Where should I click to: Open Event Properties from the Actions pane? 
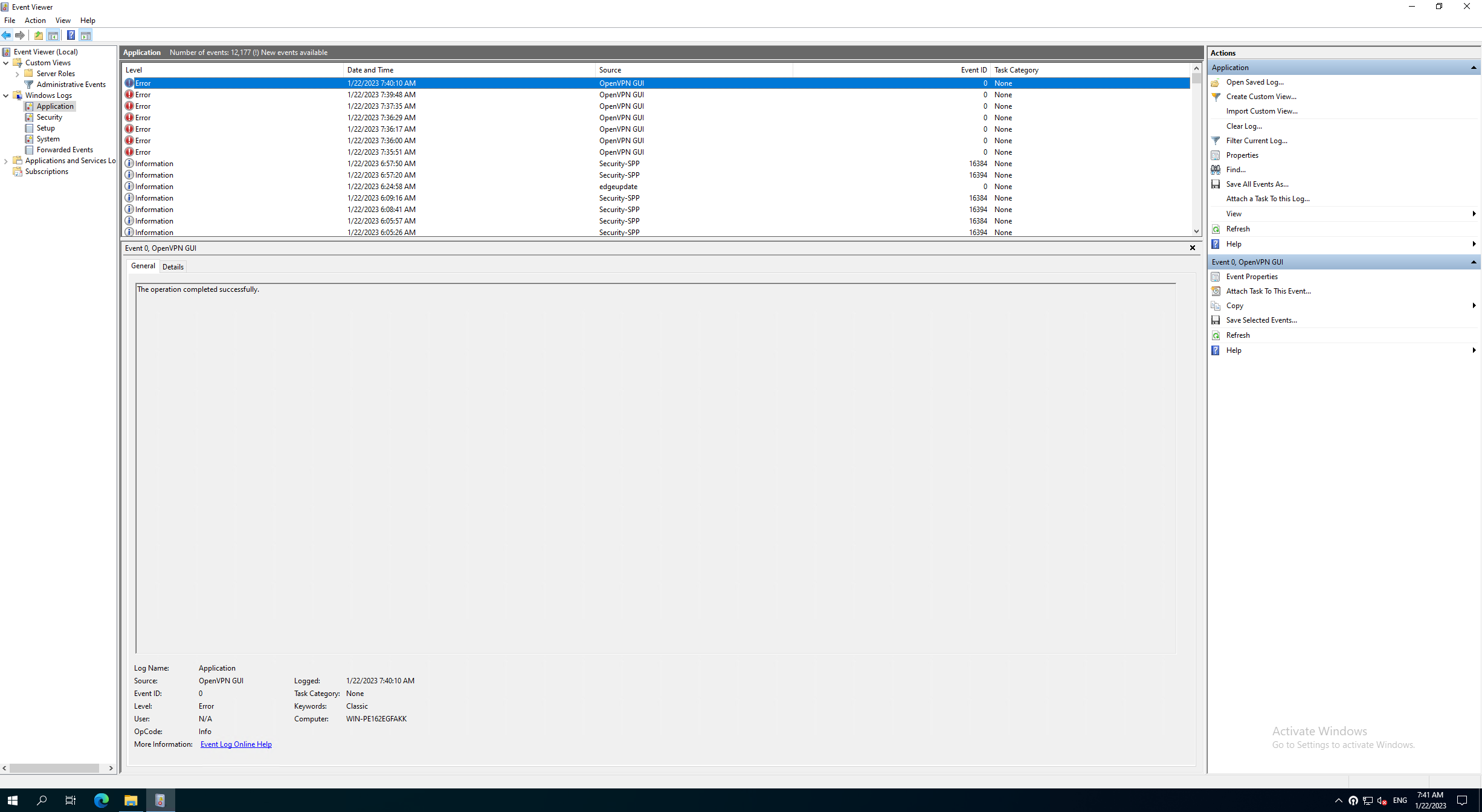coord(1252,276)
